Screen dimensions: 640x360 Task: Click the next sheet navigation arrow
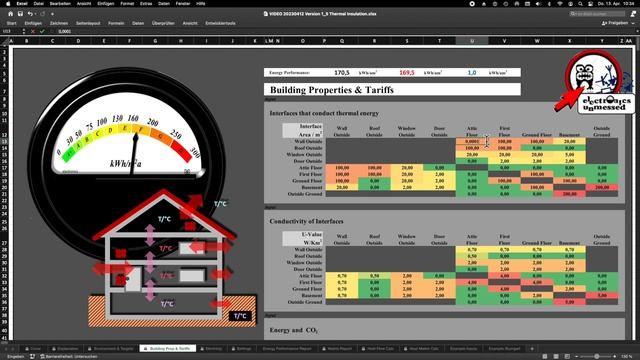coord(13,349)
